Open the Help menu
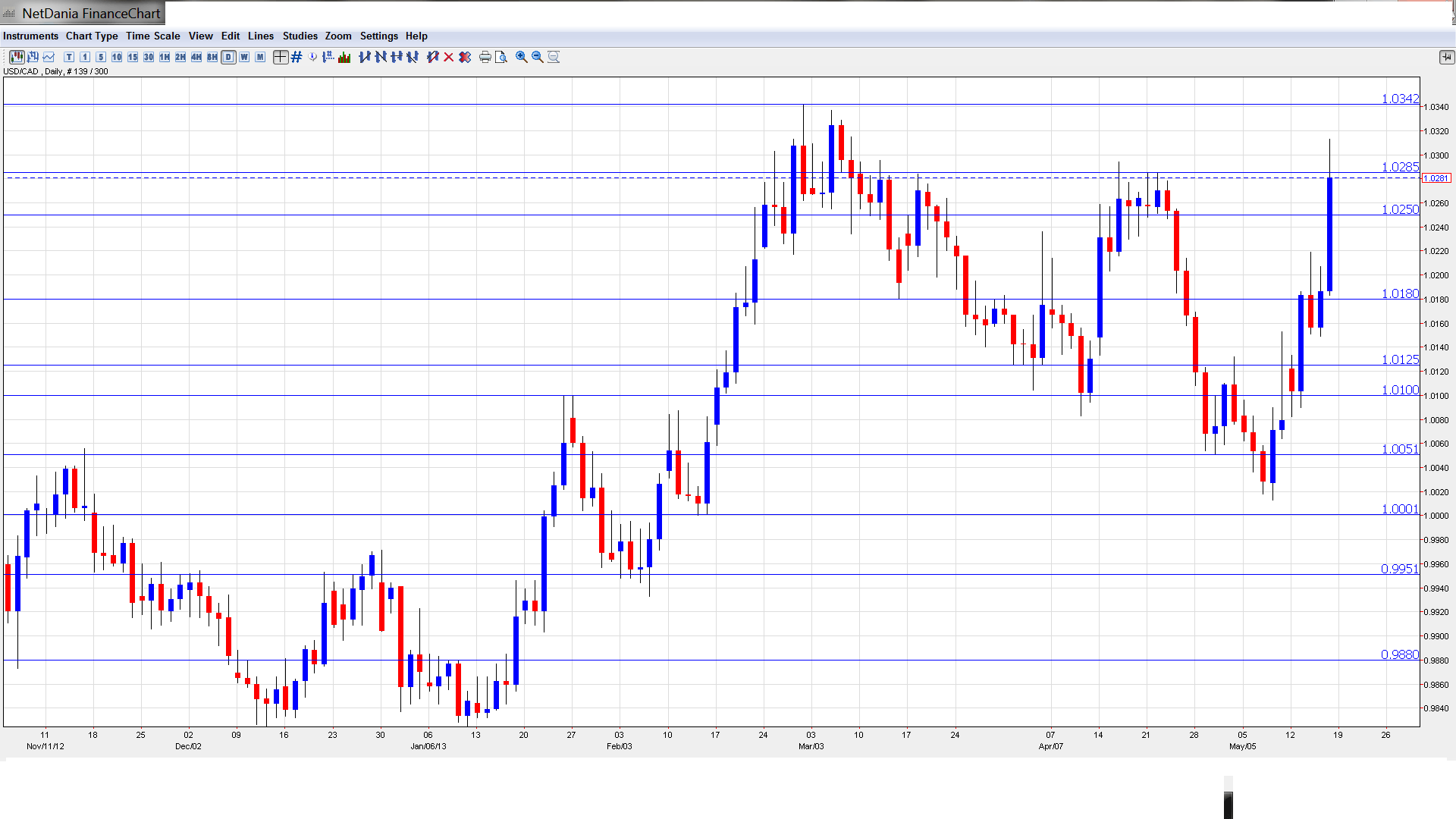The image size is (1456, 819). 416,36
